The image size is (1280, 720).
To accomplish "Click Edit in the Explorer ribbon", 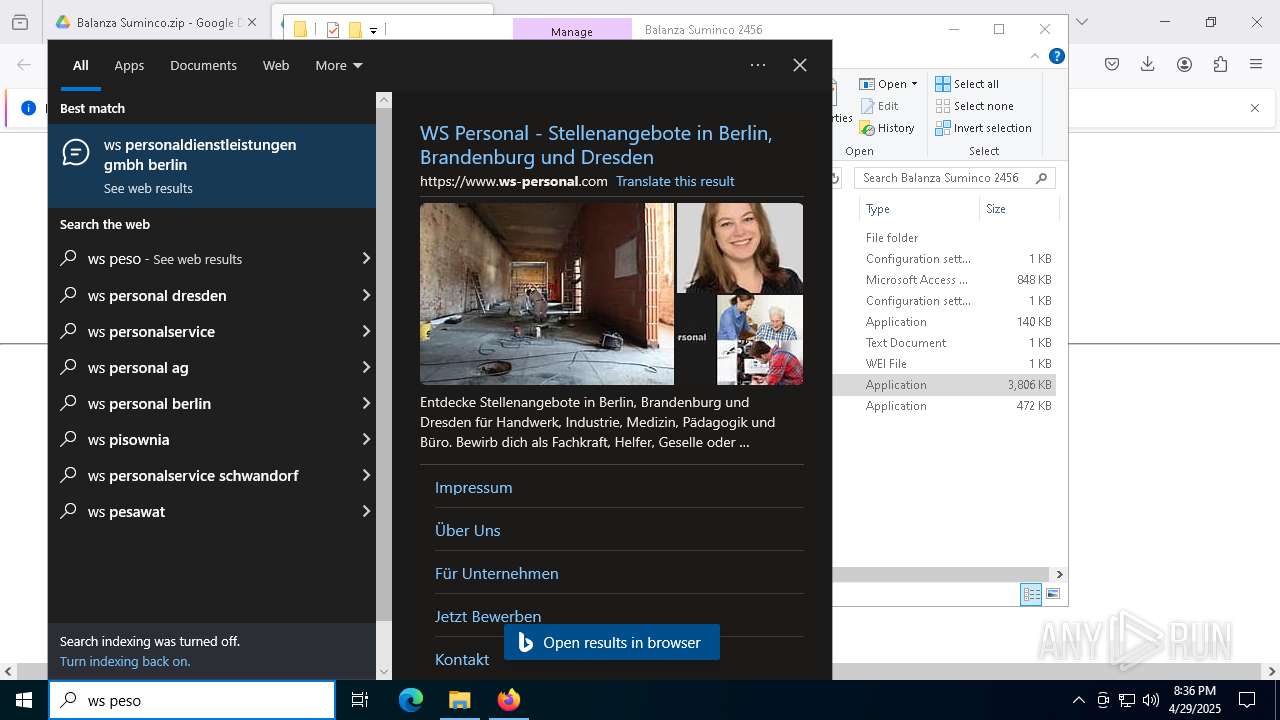I will coord(879,106).
